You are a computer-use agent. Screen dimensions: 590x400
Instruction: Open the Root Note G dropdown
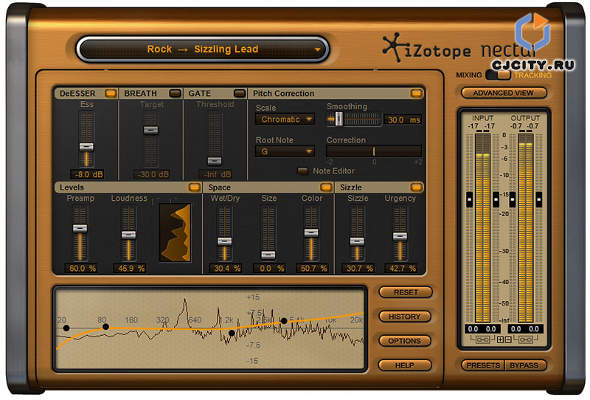point(285,151)
